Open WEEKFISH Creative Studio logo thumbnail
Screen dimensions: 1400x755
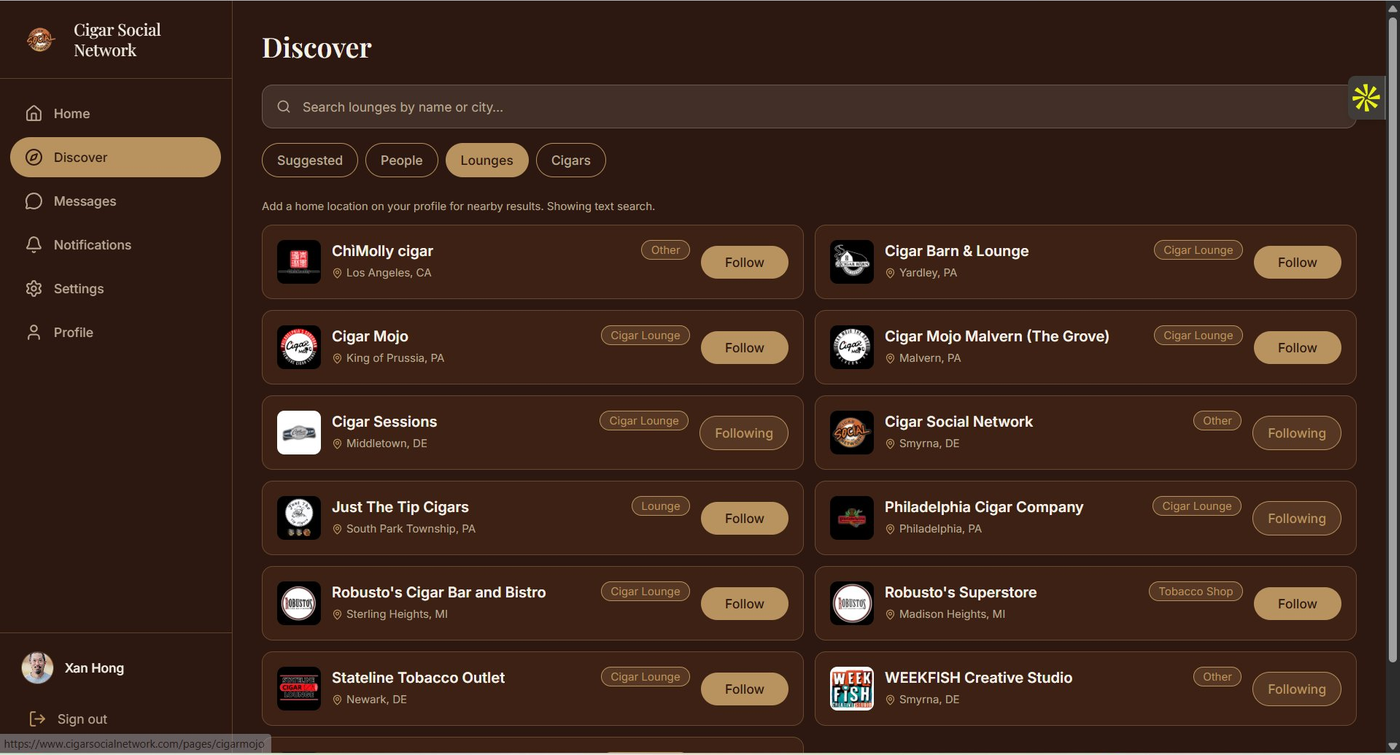point(852,689)
